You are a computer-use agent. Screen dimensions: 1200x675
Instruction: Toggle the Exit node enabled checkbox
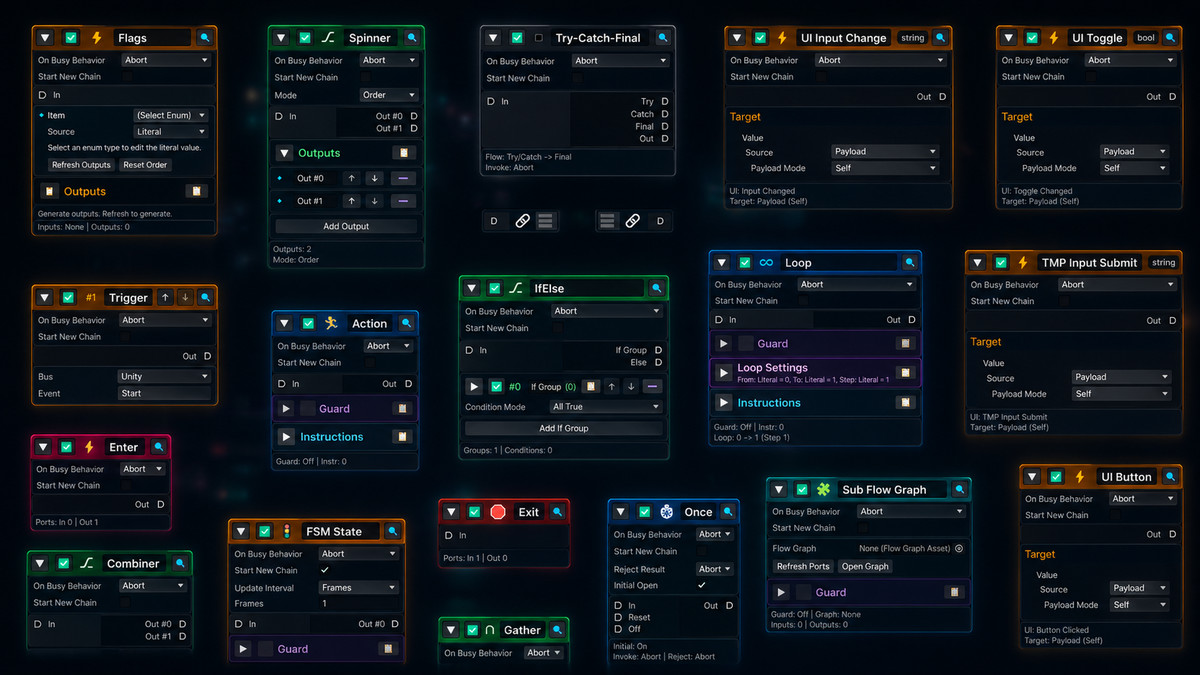coord(474,512)
